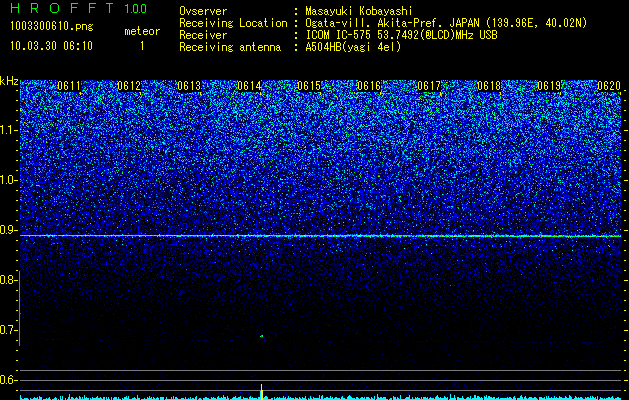This screenshot has height=400, width=629.
Task: Select the A504HB(yagi 4el) antenna text
Action: tap(353, 47)
